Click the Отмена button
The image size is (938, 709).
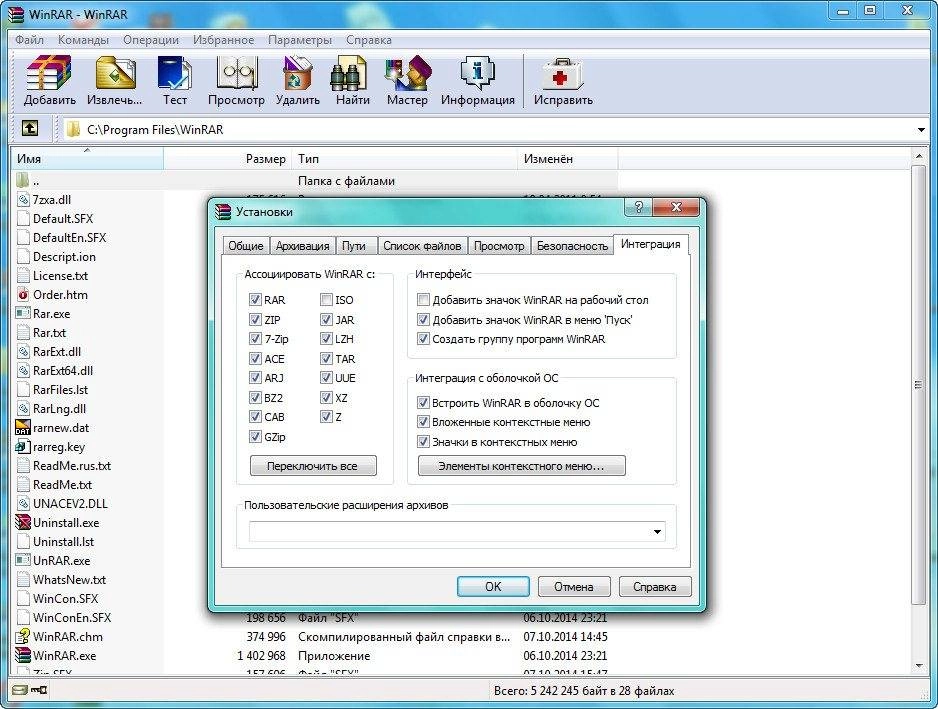(574, 586)
